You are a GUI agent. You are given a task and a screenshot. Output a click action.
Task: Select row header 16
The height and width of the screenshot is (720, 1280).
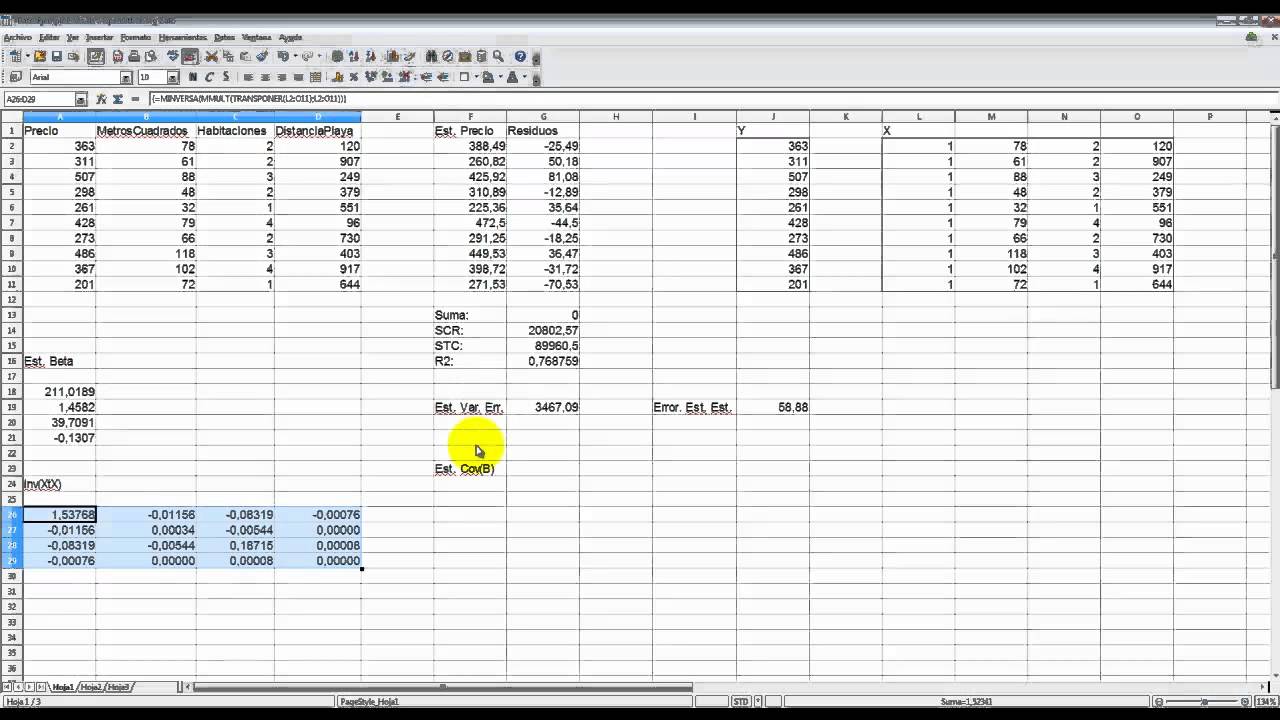pos(11,361)
